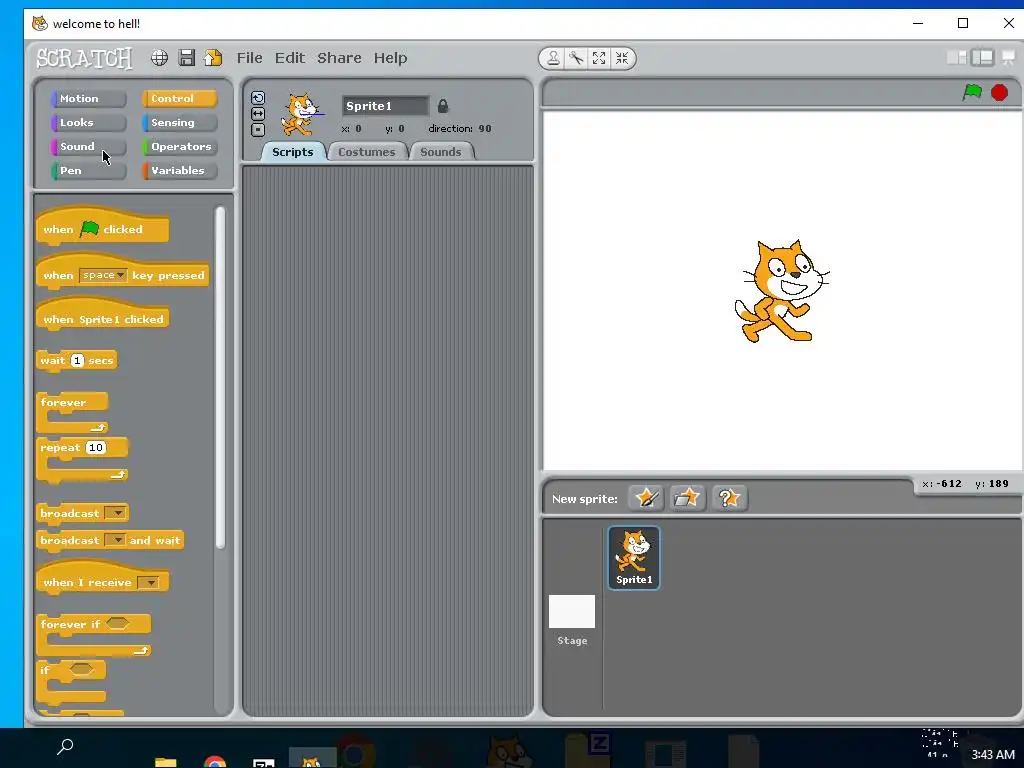Open the Variables block category
1024x768 pixels.
[x=180, y=170]
